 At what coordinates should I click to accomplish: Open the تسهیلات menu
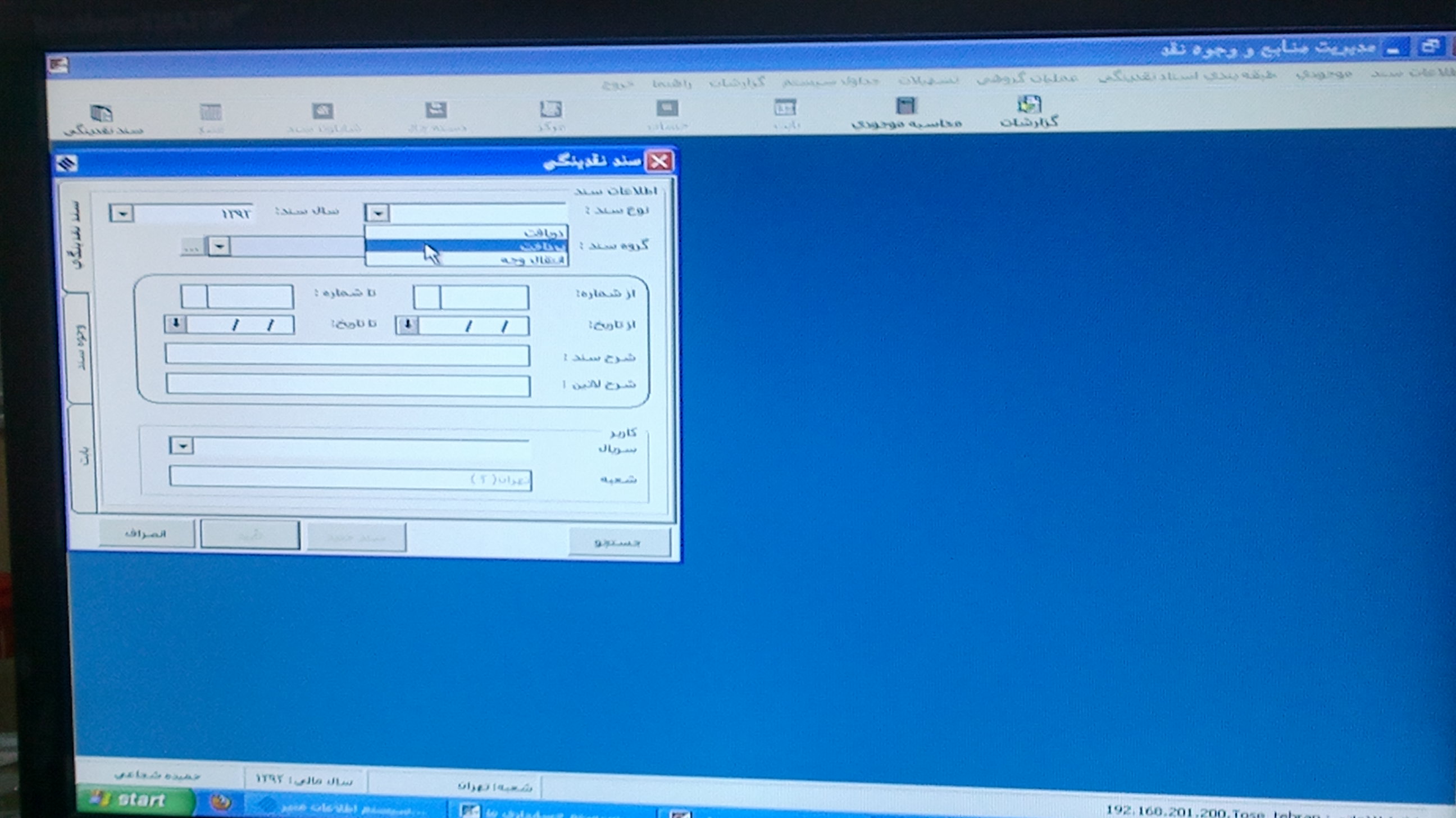(929, 79)
